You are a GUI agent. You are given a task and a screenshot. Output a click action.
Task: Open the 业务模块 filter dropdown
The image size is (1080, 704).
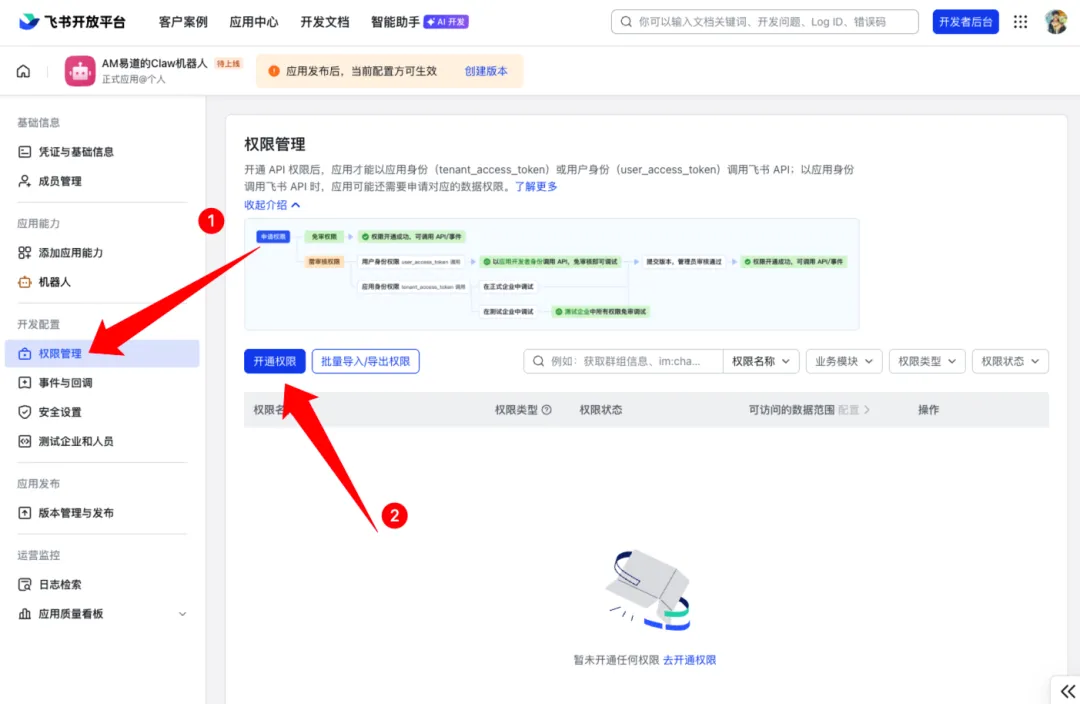click(843, 361)
